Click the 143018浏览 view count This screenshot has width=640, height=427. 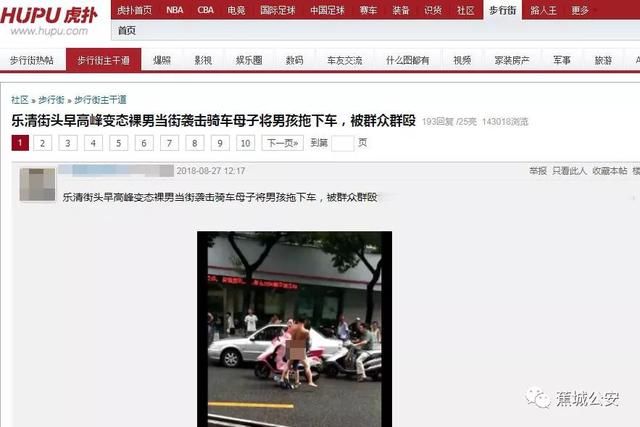pyautogui.click(x=505, y=122)
